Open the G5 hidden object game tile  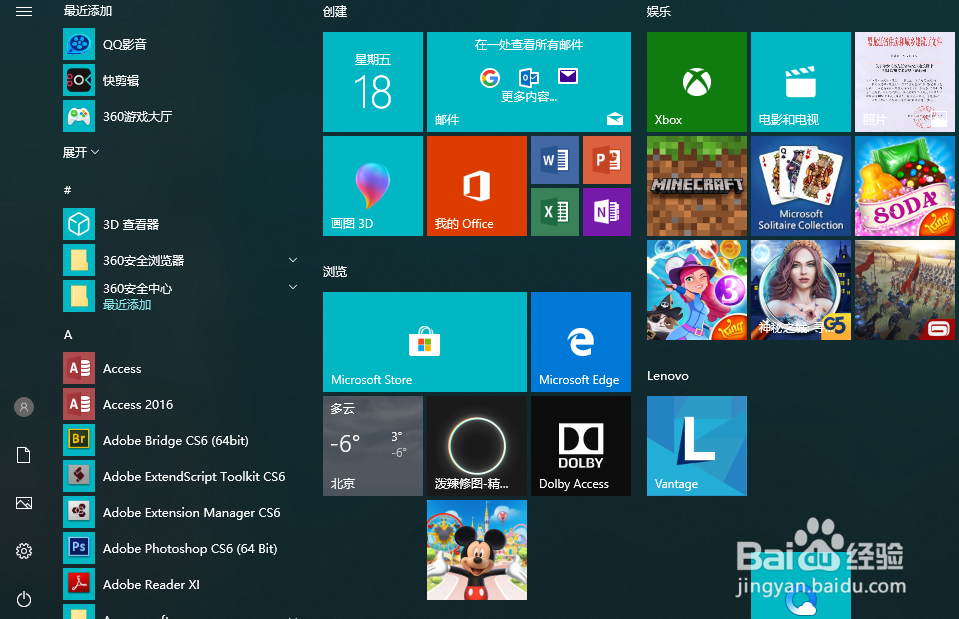(x=801, y=290)
